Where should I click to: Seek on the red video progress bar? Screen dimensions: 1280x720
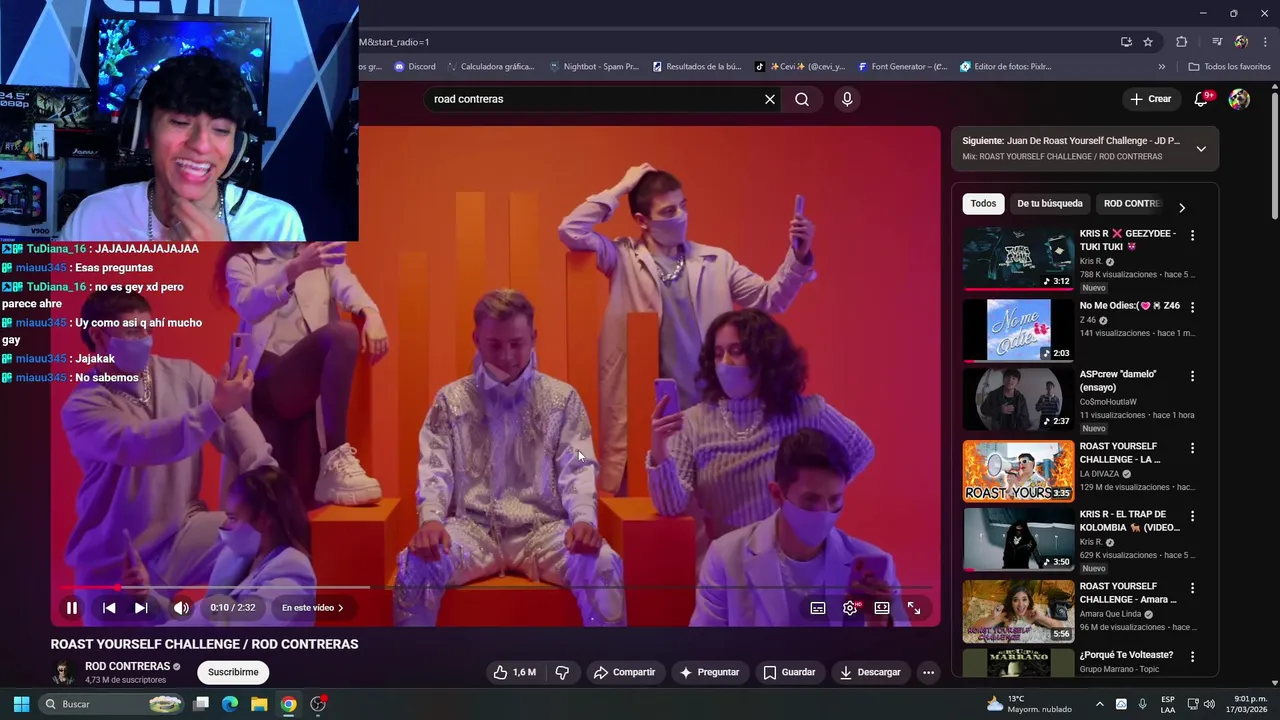click(497, 587)
